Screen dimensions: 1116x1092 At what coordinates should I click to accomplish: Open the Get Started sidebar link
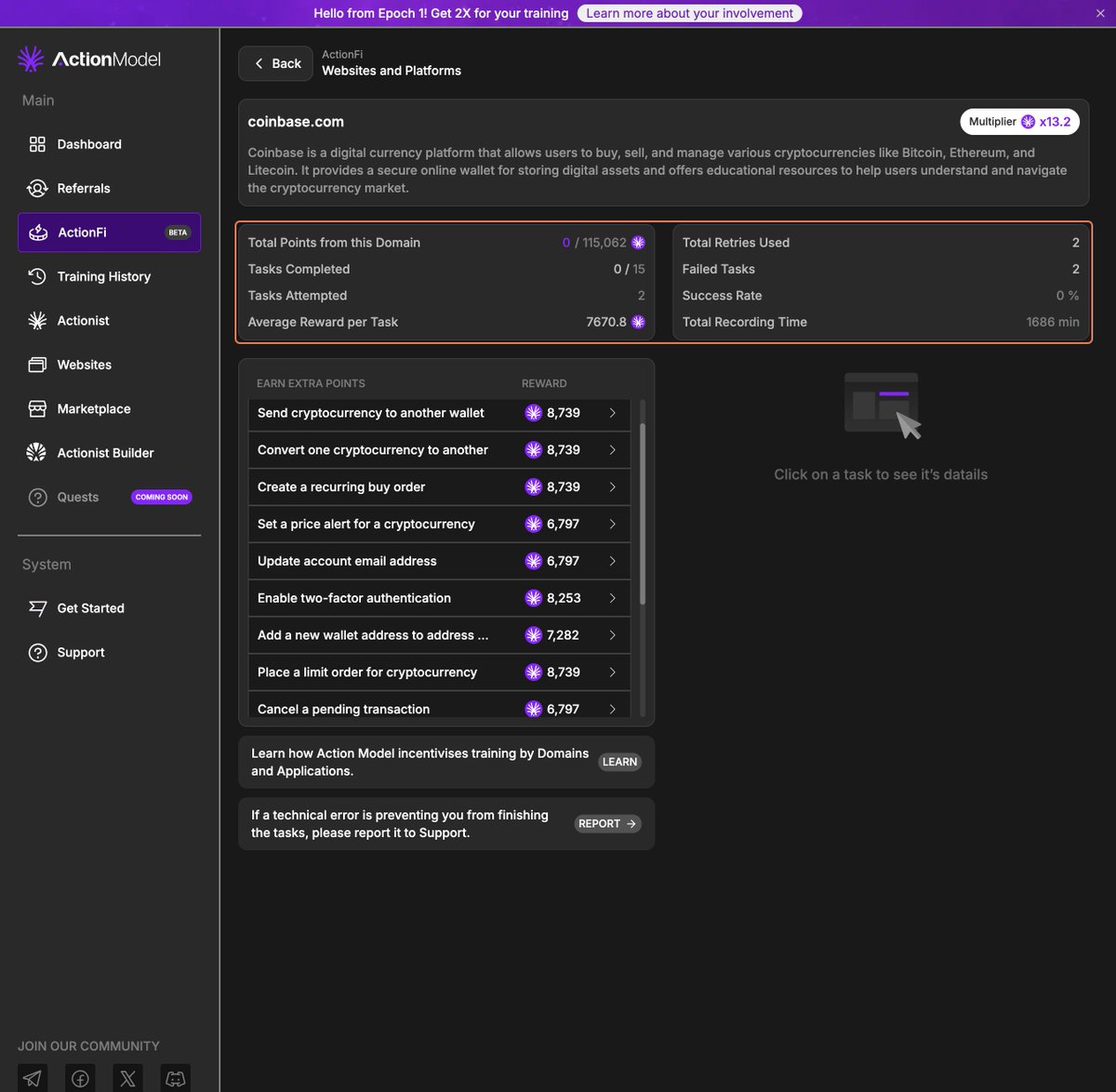pos(109,608)
